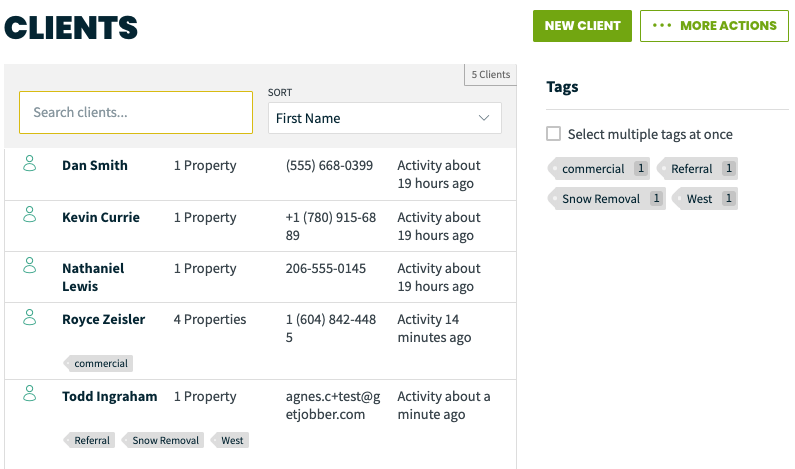Image resolution: width=795 pixels, height=469 pixels.
Task: Filter by the Referral tag in Tags panel
Action: (x=697, y=169)
